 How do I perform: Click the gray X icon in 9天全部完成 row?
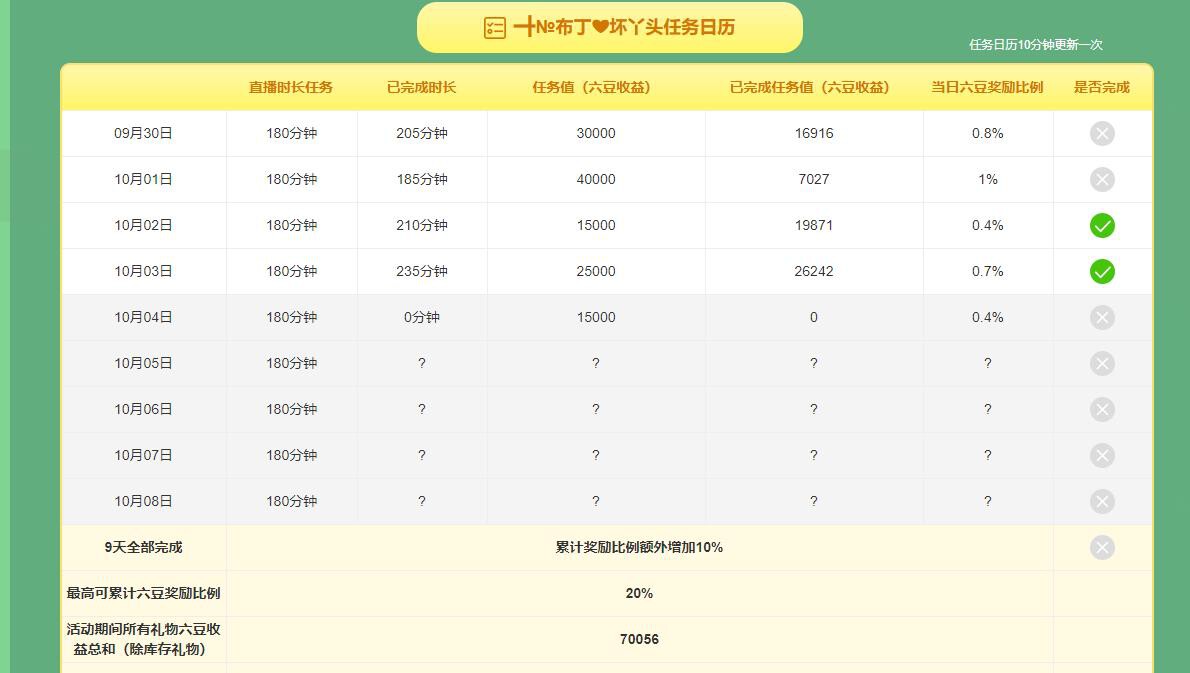1102,548
